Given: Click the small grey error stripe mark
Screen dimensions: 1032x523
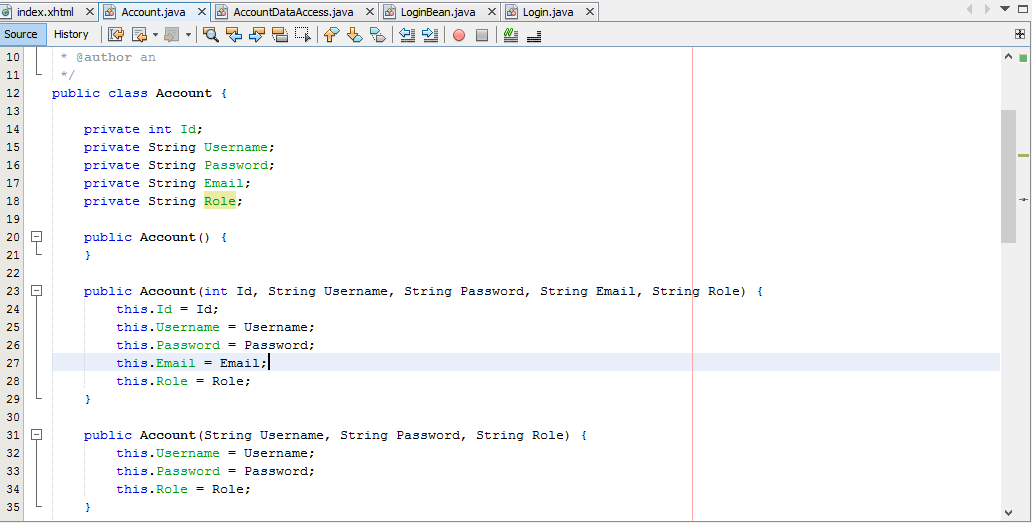Looking at the screenshot, I should pyautogui.click(x=1023, y=199).
